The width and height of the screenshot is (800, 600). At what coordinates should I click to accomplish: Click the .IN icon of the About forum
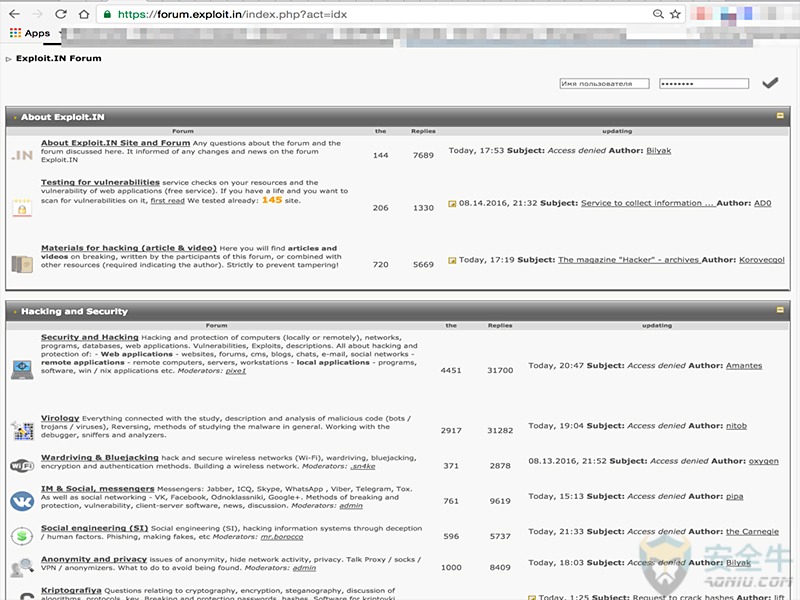coord(22,155)
